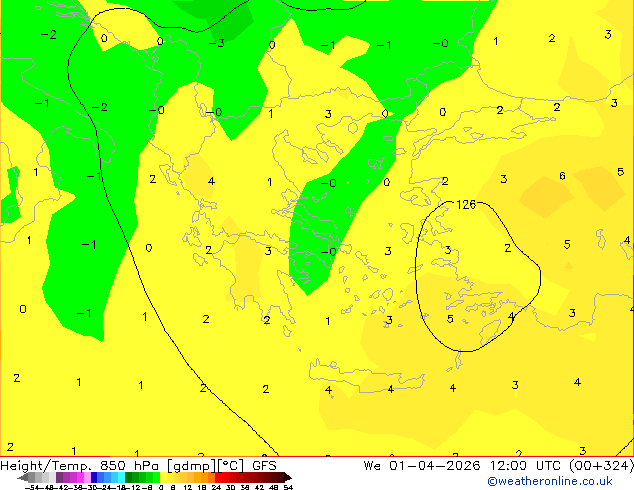Click the '(00+324)' forecast hour text
The image size is (634, 490).
[601, 466]
